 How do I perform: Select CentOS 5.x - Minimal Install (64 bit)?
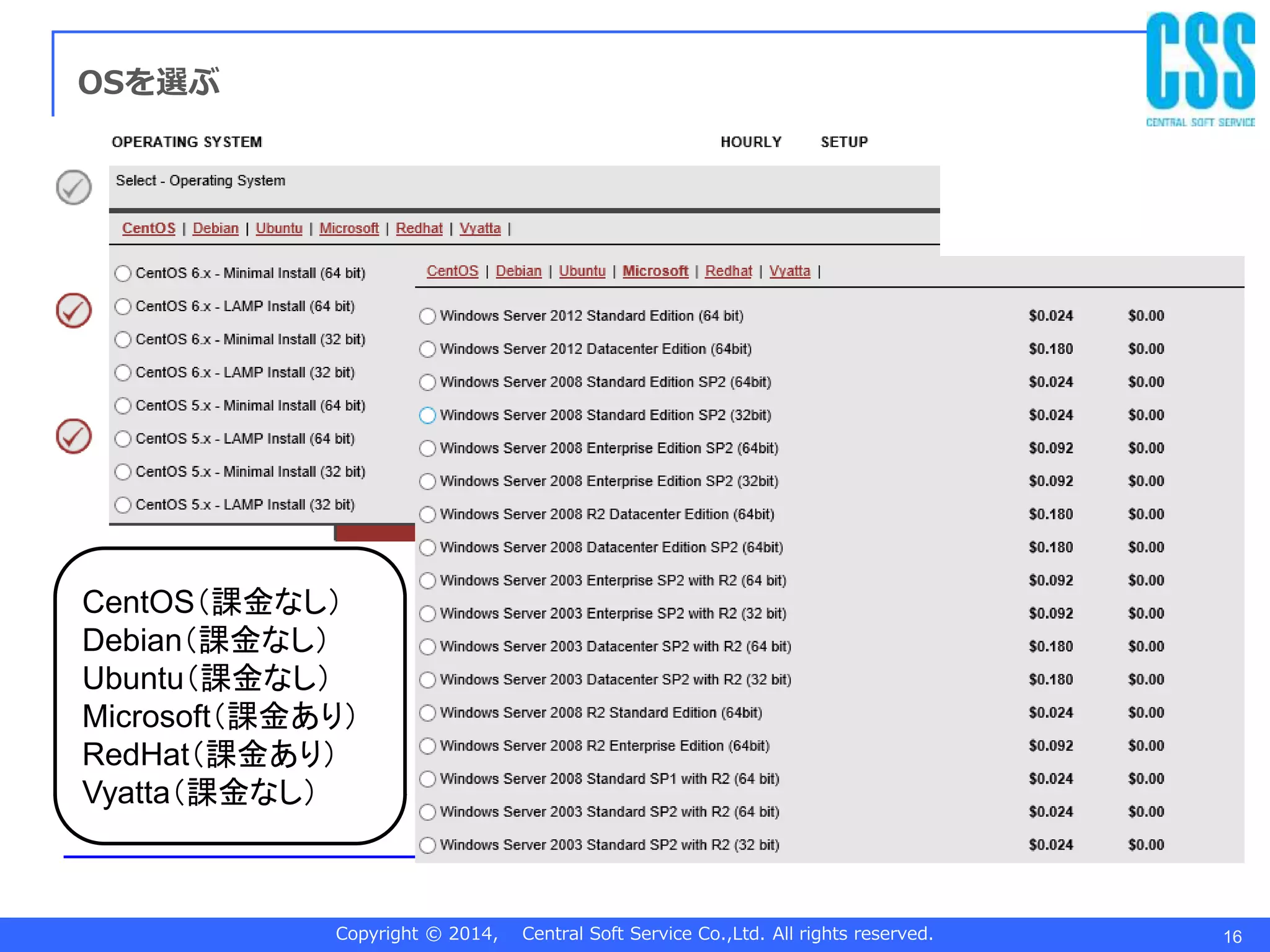123,406
